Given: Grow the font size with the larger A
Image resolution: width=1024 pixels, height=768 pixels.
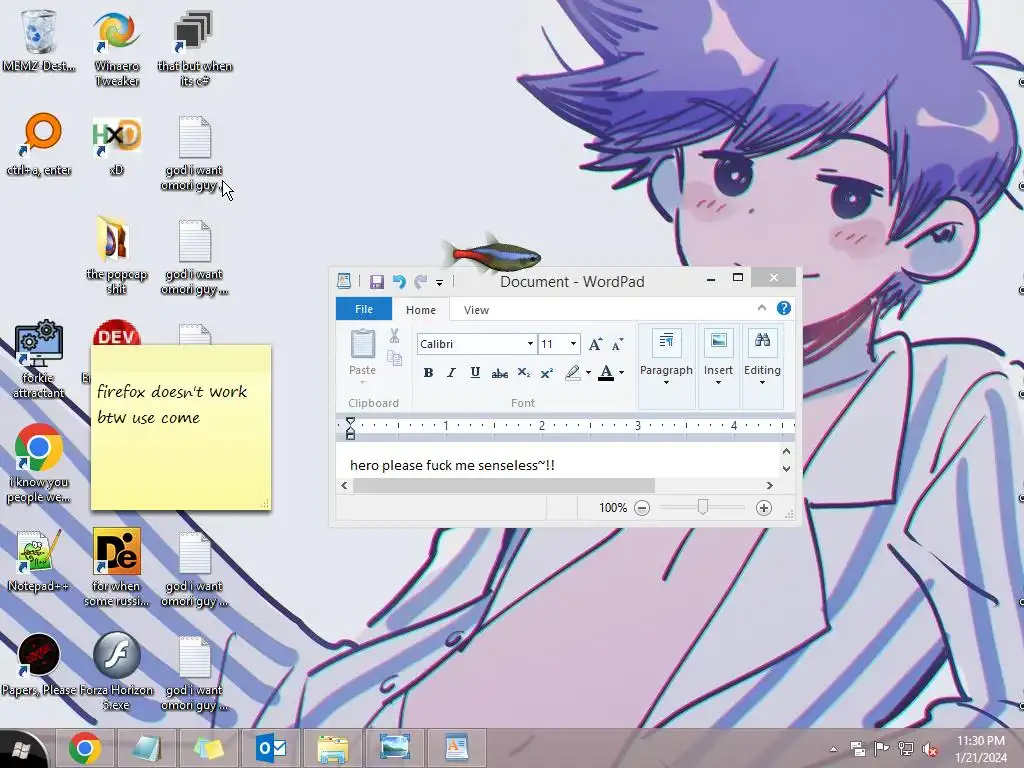Looking at the screenshot, I should click(595, 344).
